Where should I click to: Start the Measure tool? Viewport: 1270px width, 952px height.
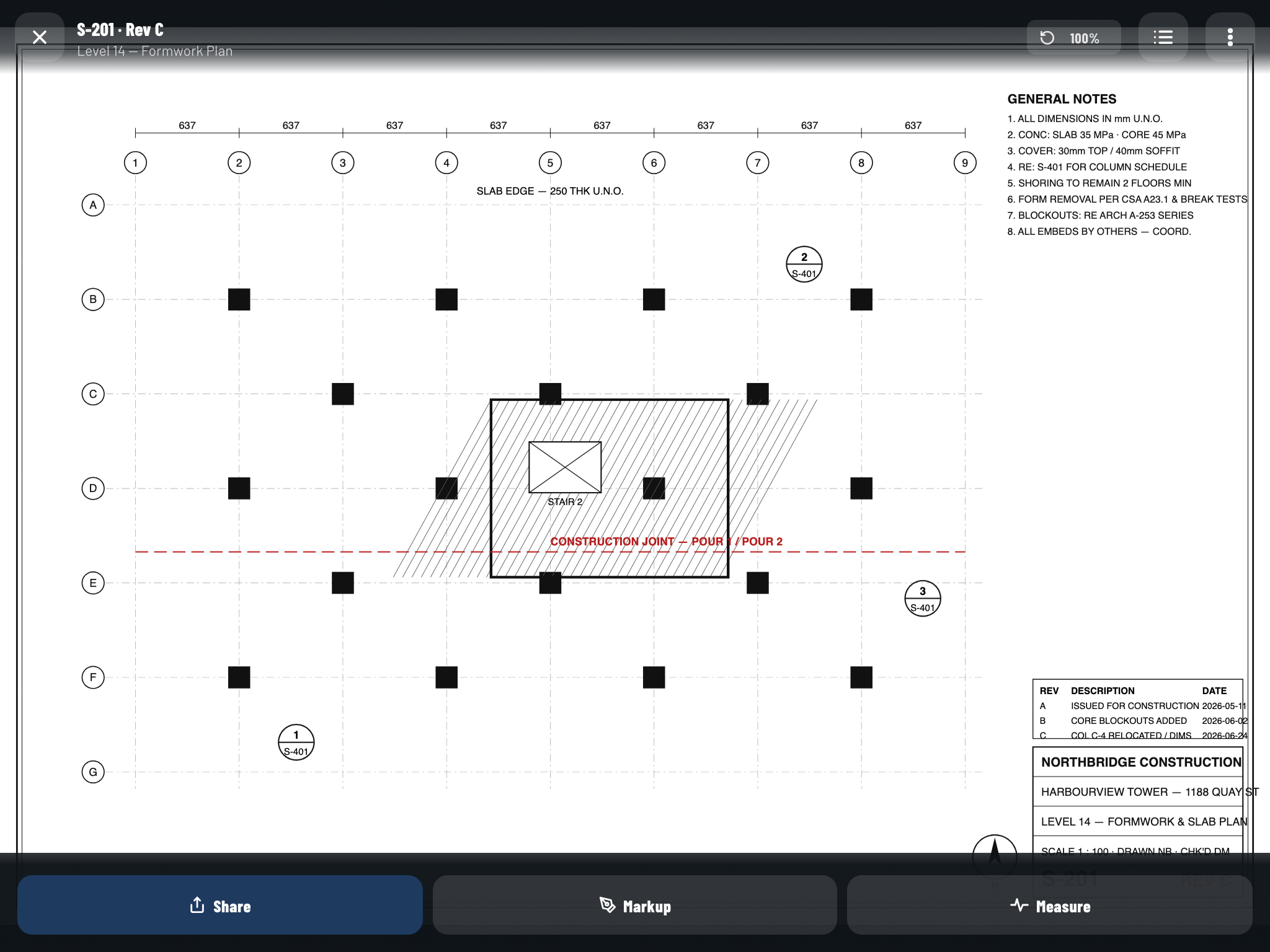tap(1050, 905)
